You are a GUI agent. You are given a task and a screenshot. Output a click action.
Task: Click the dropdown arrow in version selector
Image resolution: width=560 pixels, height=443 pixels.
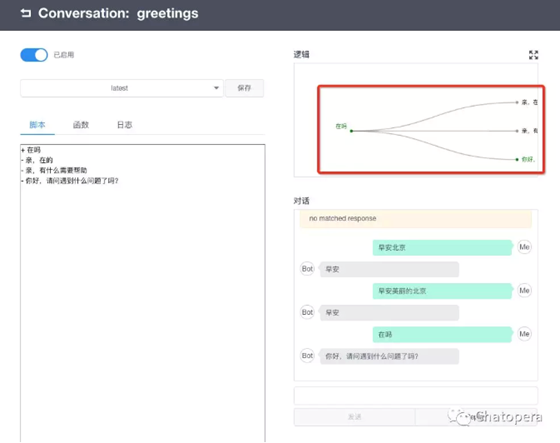[216, 88]
